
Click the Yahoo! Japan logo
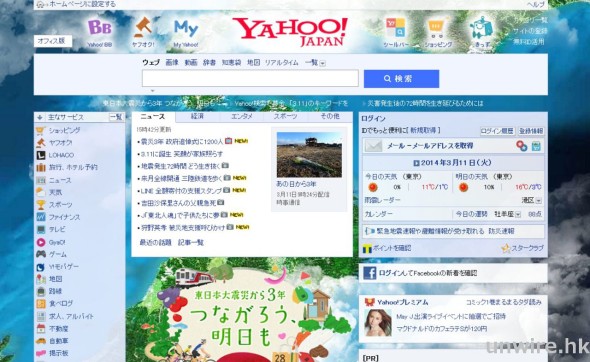(290, 32)
